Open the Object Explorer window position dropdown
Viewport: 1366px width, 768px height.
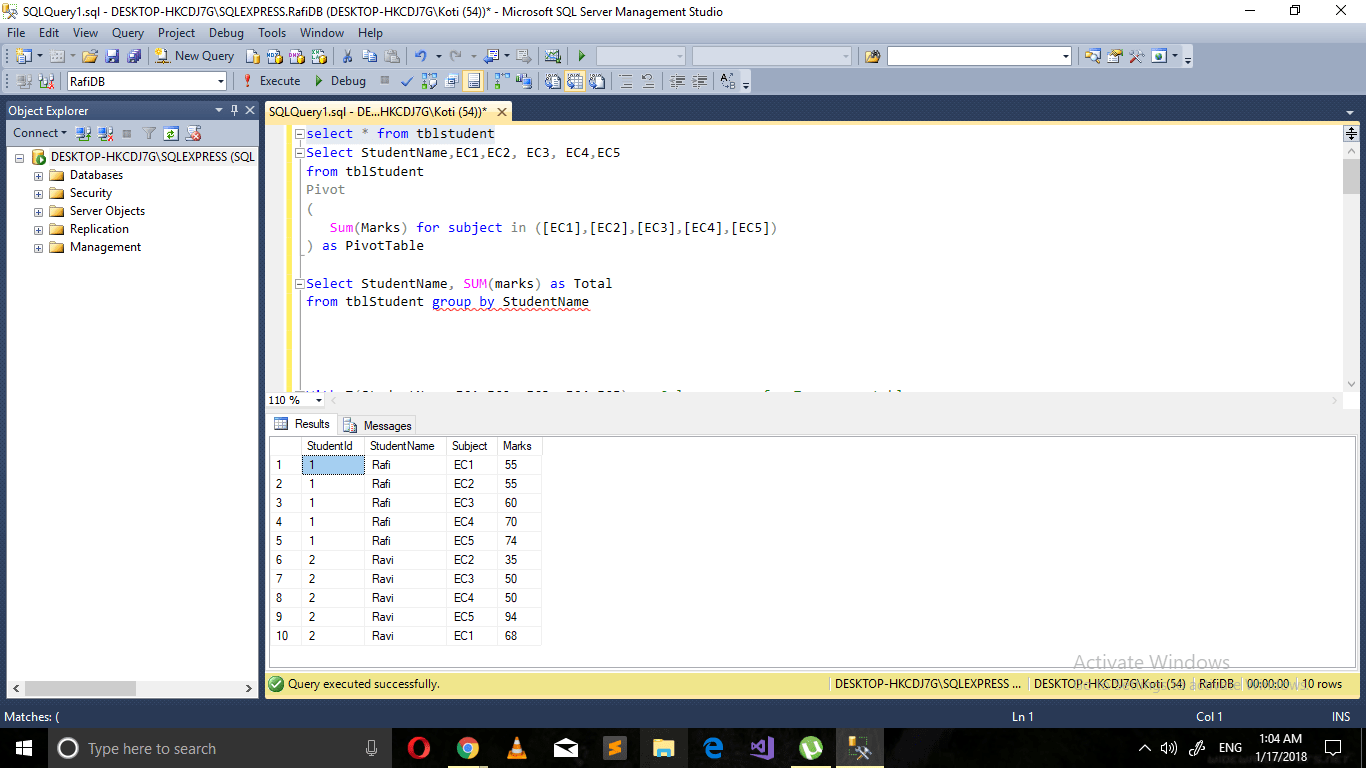(x=219, y=110)
